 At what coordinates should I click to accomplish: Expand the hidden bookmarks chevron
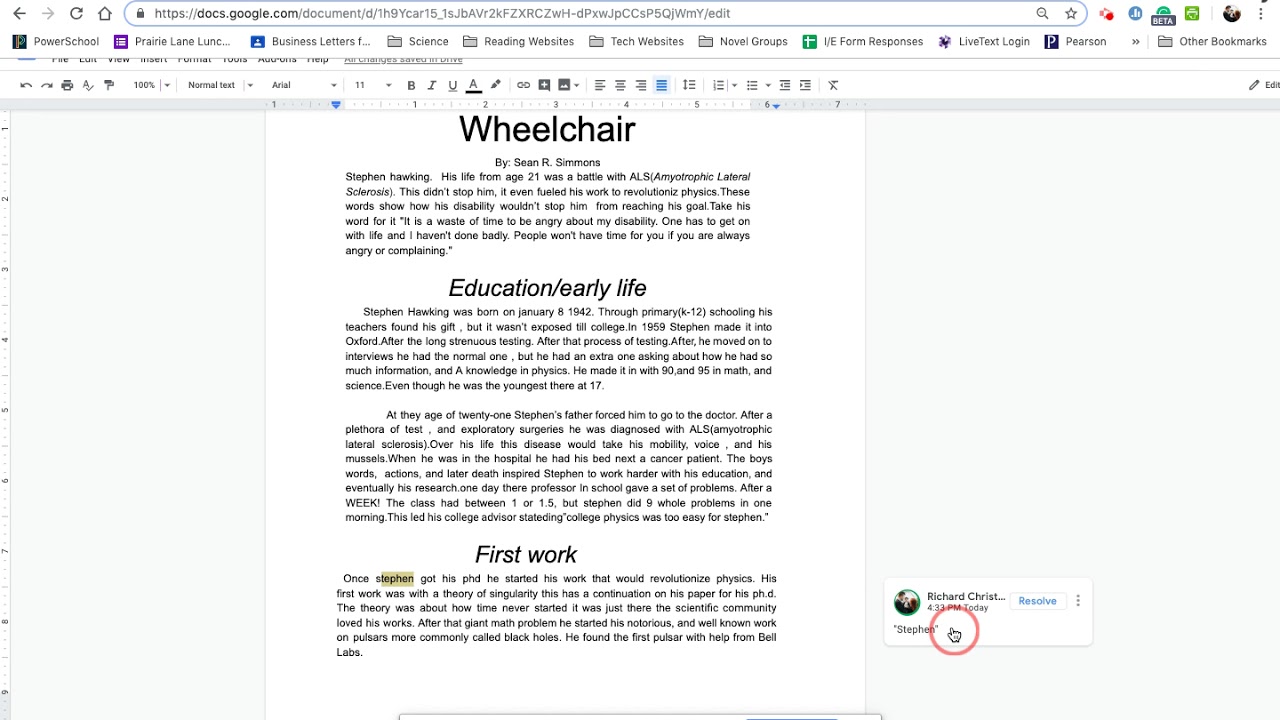(x=1135, y=41)
